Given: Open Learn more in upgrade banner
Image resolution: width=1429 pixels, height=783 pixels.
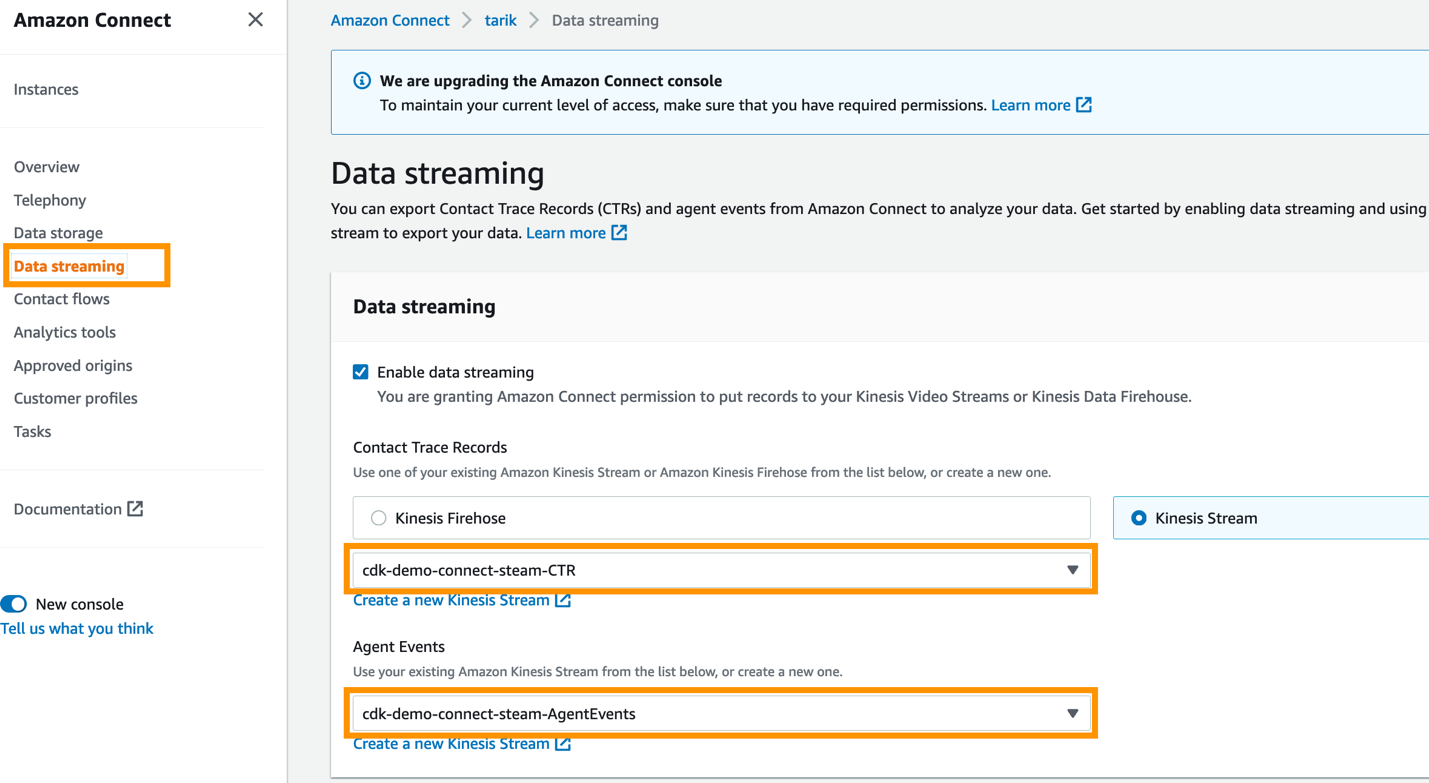Looking at the screenshot, I should point(1031,105).
